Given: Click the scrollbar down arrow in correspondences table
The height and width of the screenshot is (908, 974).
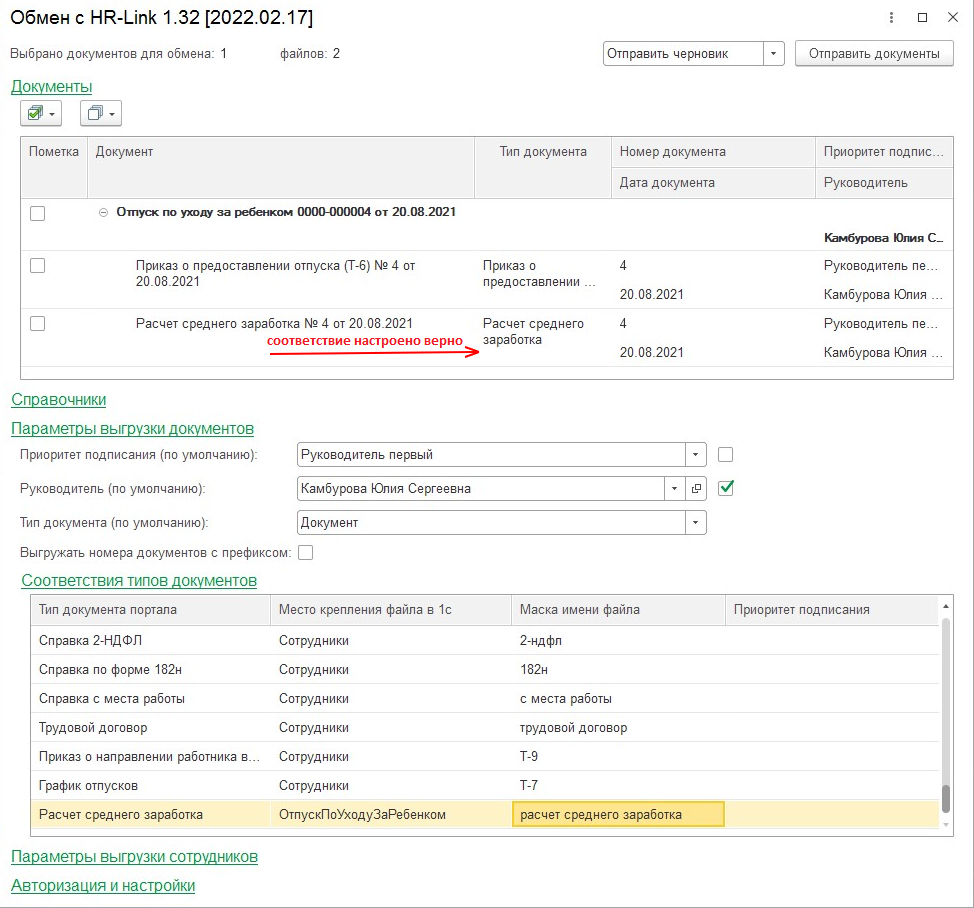Looking at the screenshot, I should (x=945, y=825).
